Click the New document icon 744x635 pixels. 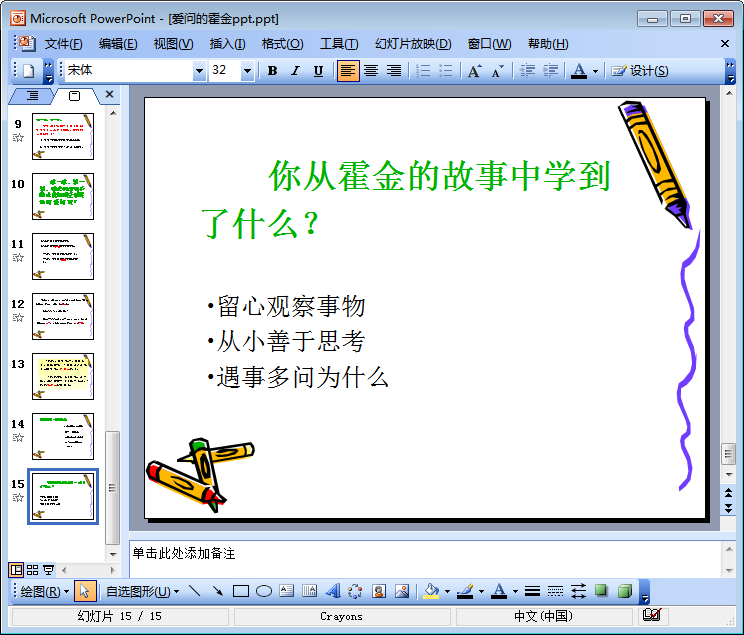coord(28,71)
